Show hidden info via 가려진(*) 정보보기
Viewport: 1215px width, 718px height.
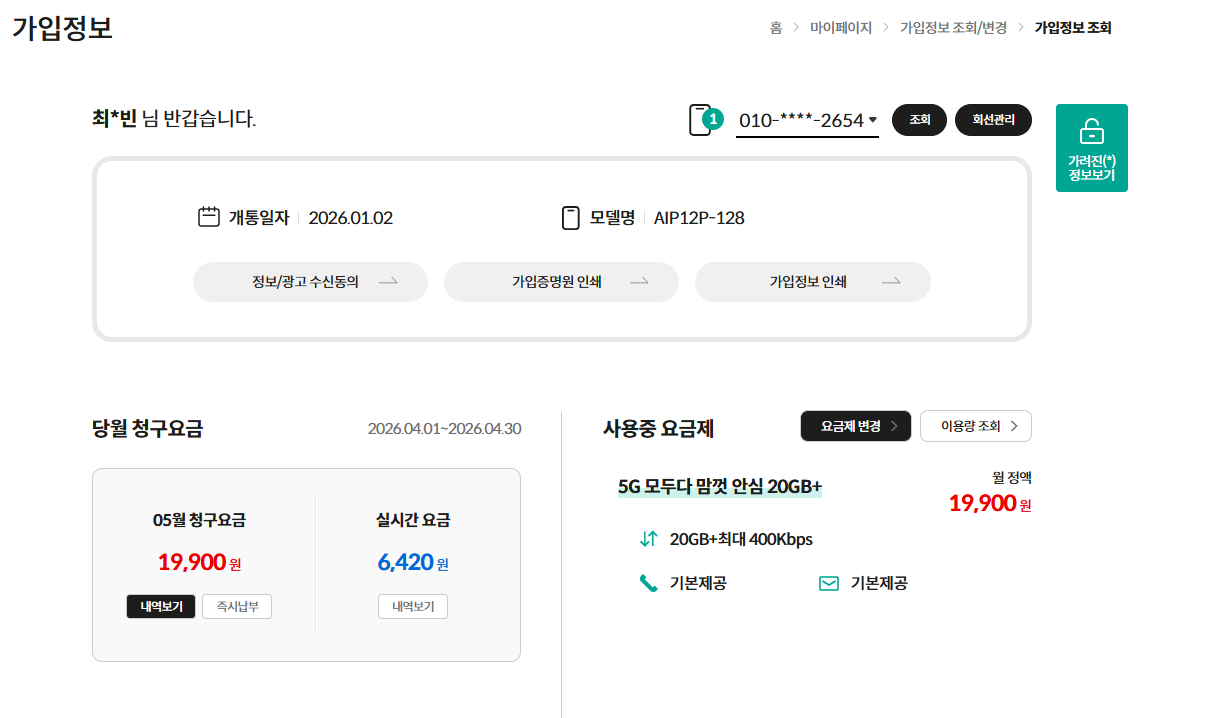pyautogui.click(x=1092, y=148)
